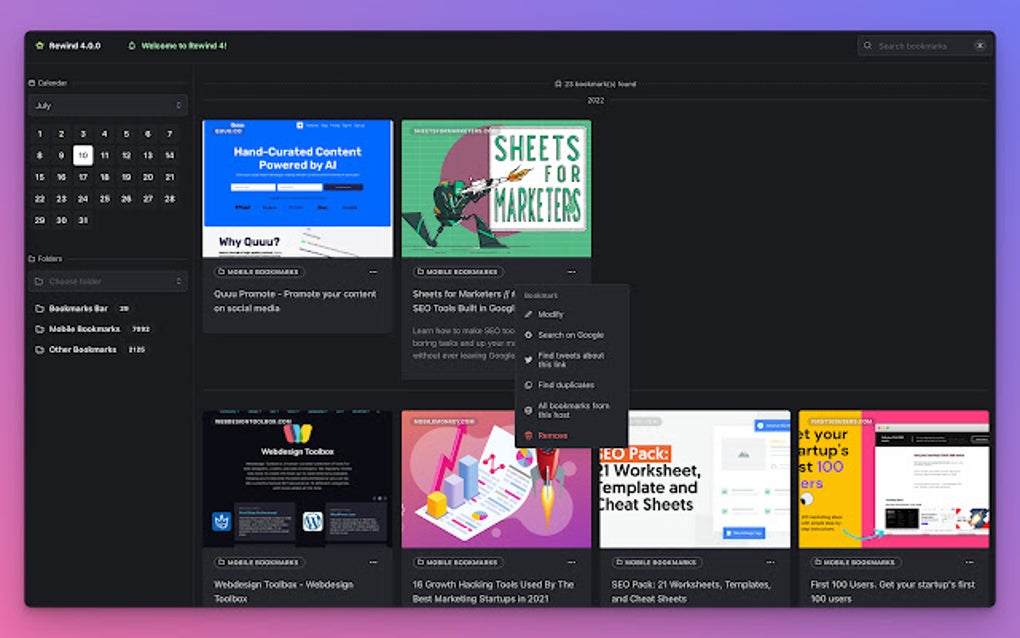The width and height of the screenshot is (1020, 638).
Task: Select day 24 in the calendar
Action: (83, 198)
